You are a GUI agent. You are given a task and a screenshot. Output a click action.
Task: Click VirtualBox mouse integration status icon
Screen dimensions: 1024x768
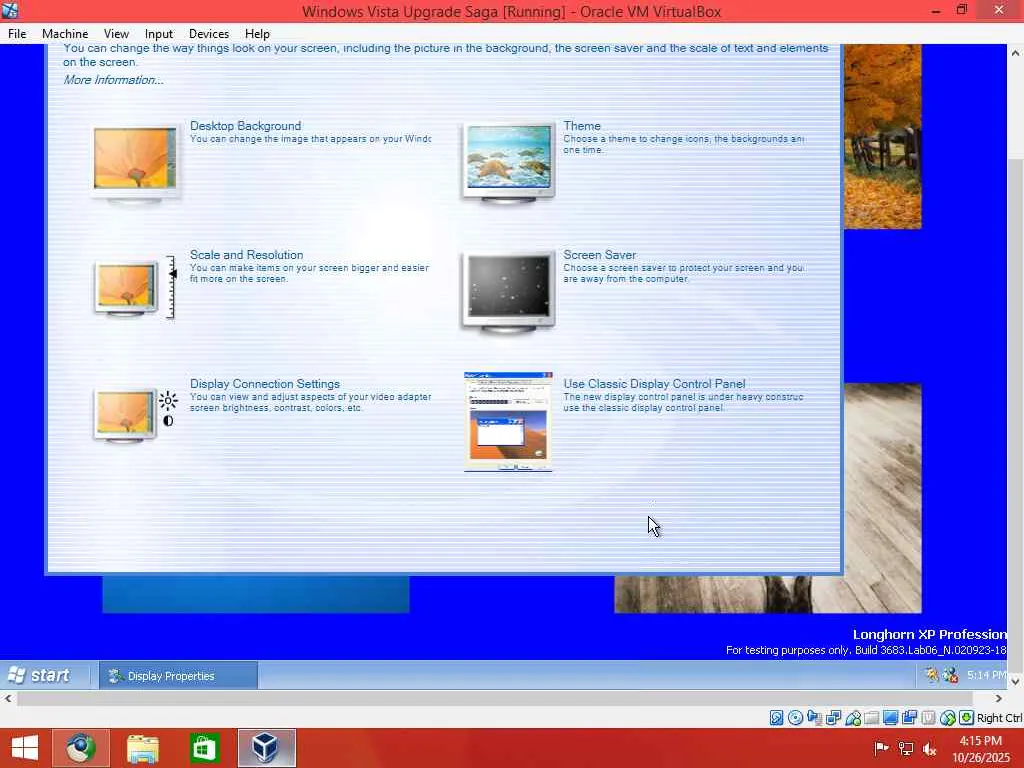(948, 718)
